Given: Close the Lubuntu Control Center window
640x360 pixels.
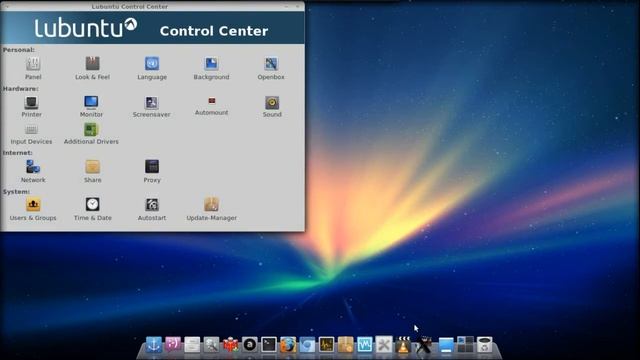Looking at the screenshot, I should [x=298, y=7].
